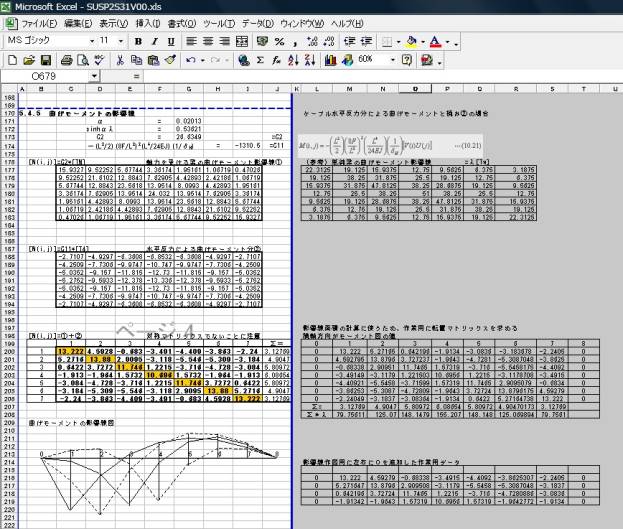This screenshot has height=529, width=623.
Task: Apply the Percent style button
Action: click(x=279, y=41)
